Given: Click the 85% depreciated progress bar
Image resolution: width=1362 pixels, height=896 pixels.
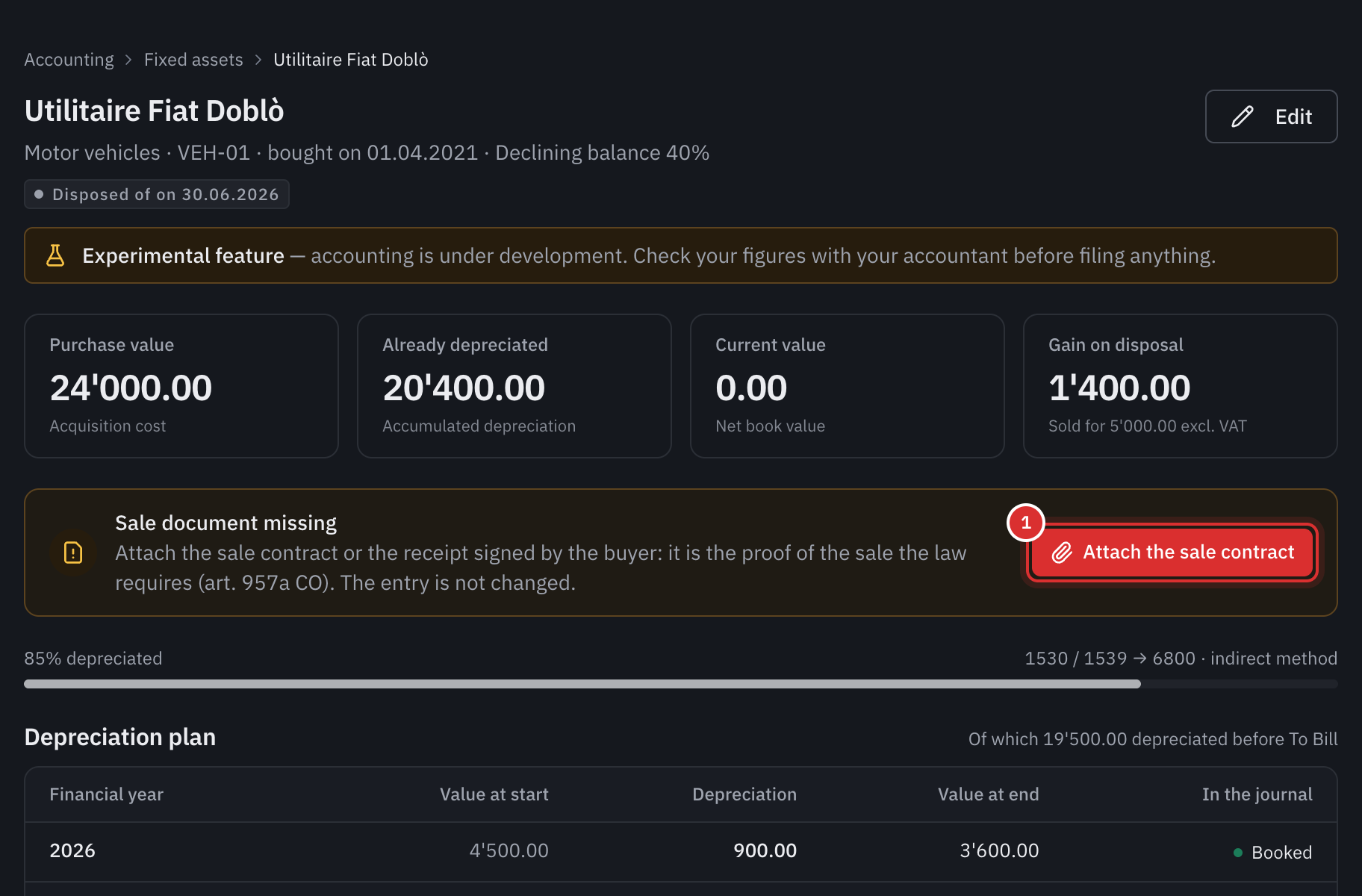Looking at the screenshot, I should [x=680, y=684].
